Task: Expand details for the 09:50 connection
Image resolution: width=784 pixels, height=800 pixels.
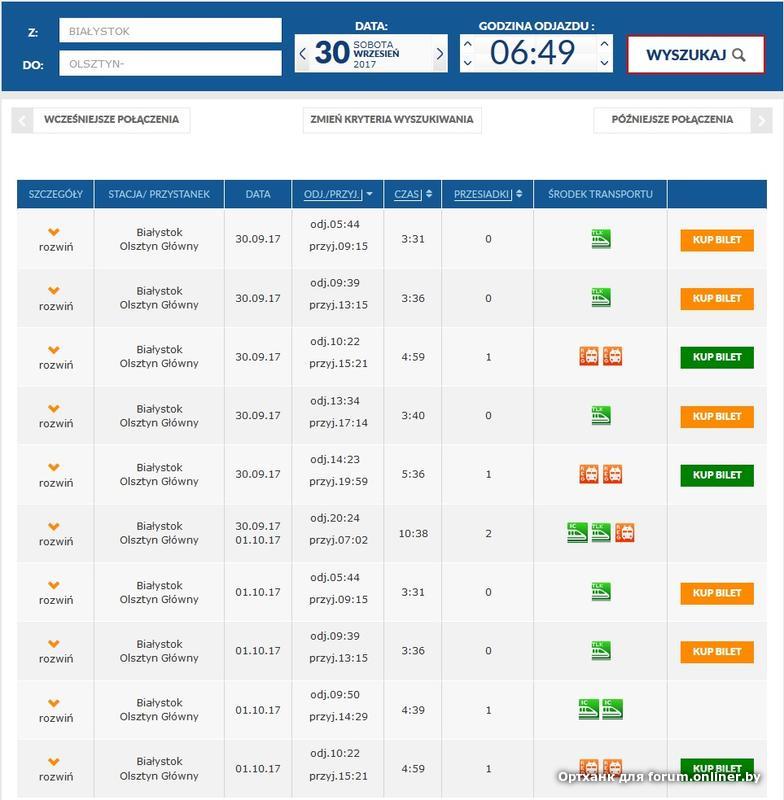Action: pyautogui.click(x=55, y=710)
